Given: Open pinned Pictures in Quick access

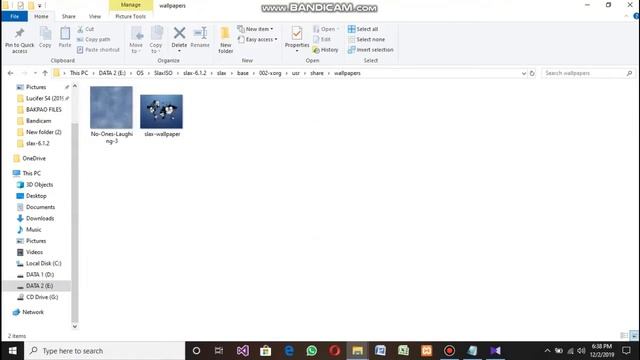Looking at the screenshot, I should [x=36, y=87].
